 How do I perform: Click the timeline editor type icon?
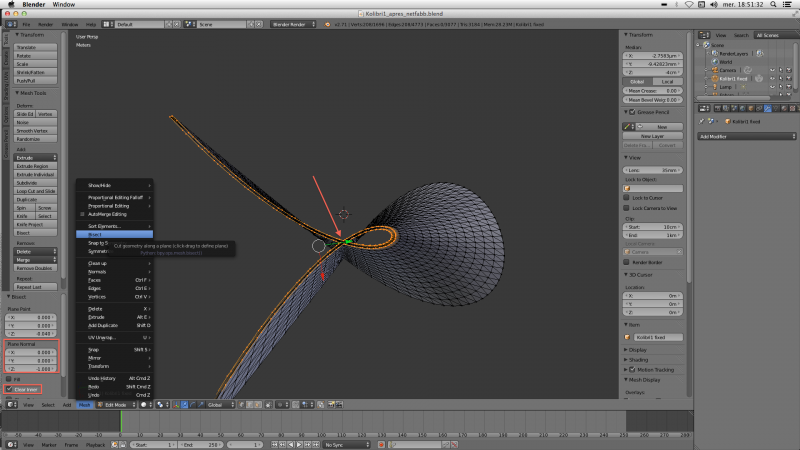click(11, 445)
